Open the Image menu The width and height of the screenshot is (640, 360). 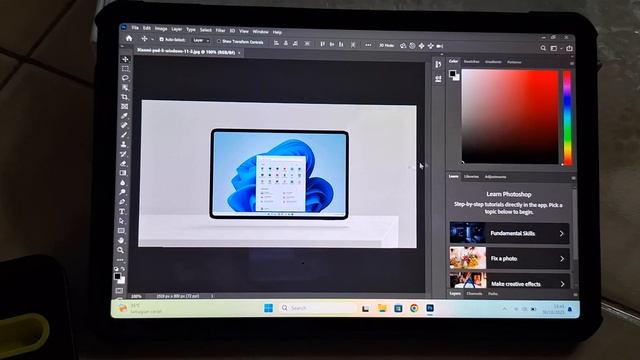tap(161, 29)
